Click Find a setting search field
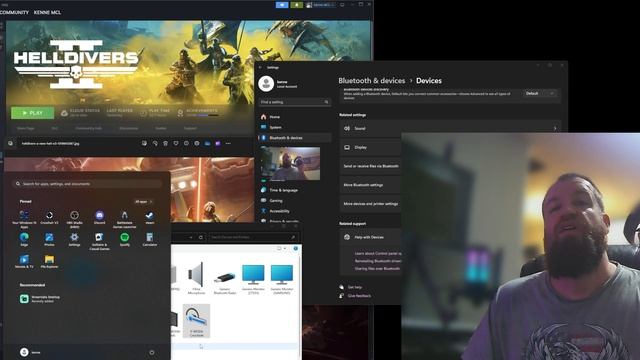The image size is (640, 360). click(294, 102)
